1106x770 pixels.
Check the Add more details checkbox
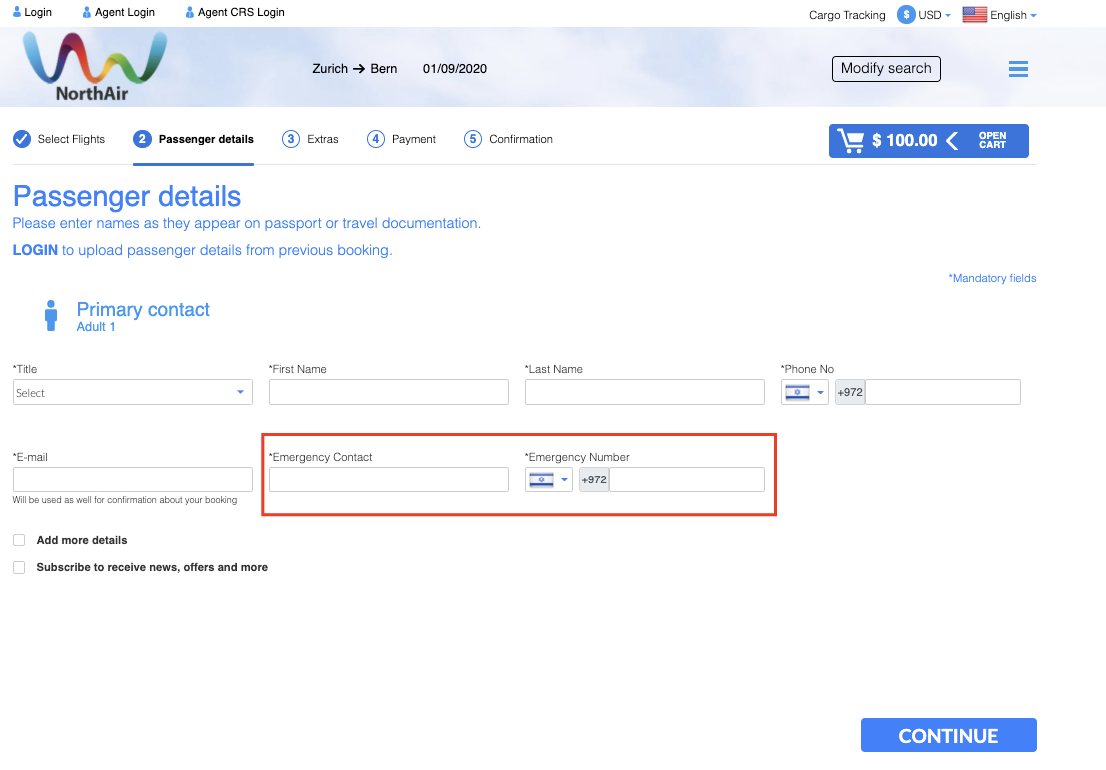19,540
